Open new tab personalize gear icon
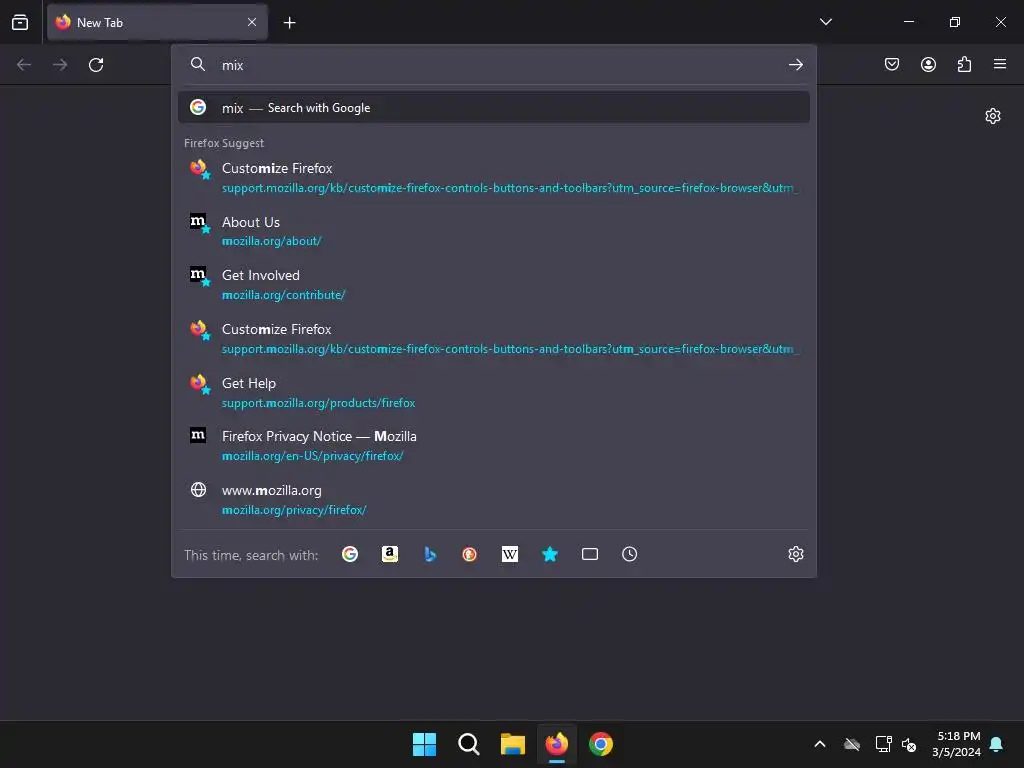This screenshot has height=768, width=1024. [x=993, y=116]
